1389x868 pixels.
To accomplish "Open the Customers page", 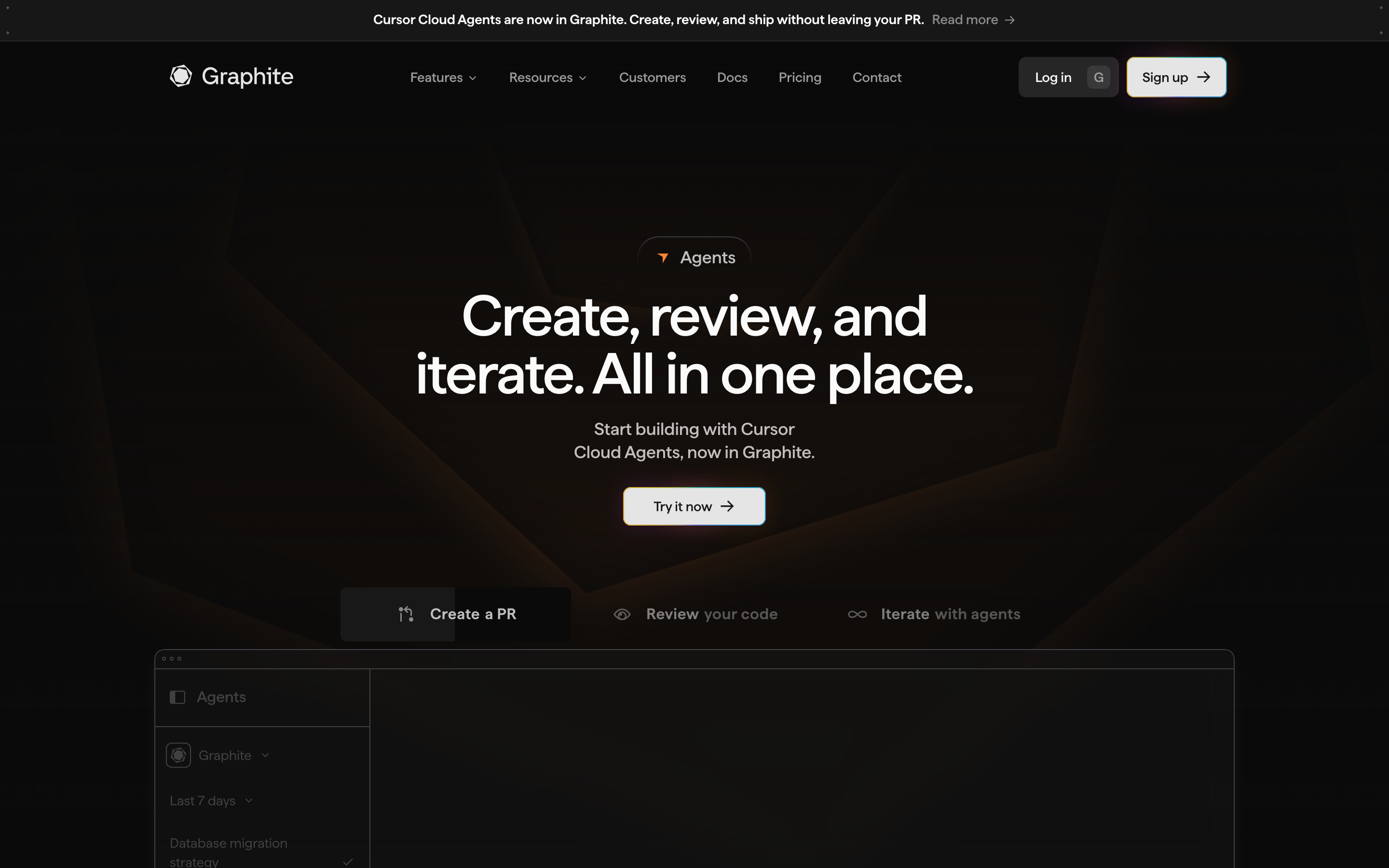I will pos(652,78).
